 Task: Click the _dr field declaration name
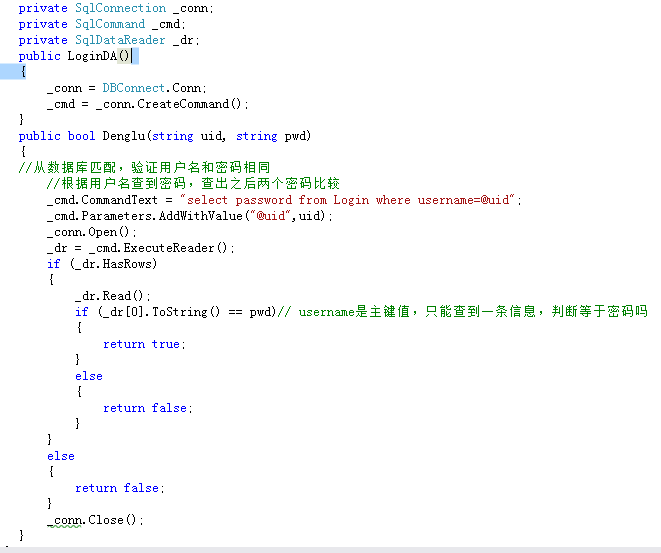click(183, 40)
